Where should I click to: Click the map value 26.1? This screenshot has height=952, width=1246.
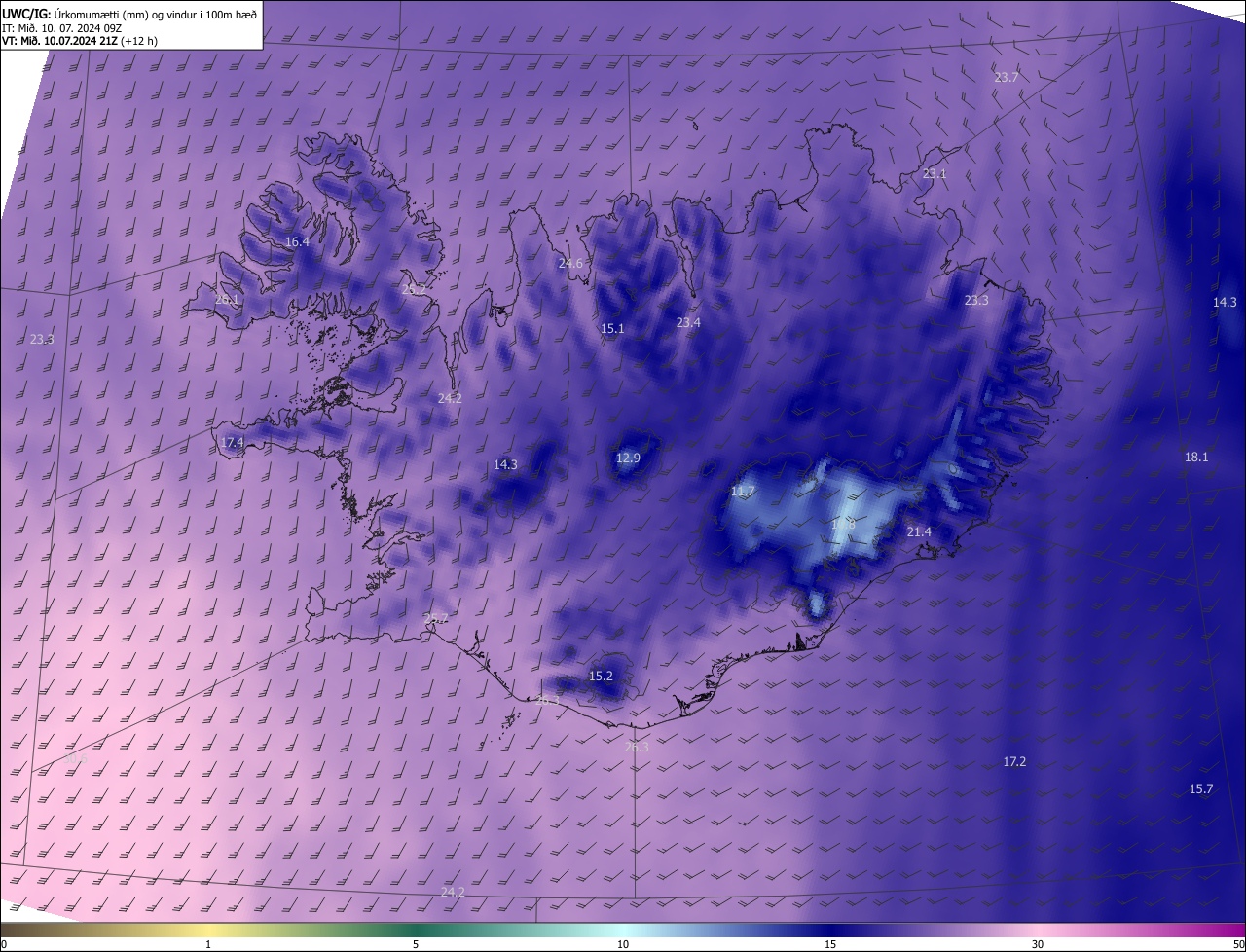[x=227, y=299]
